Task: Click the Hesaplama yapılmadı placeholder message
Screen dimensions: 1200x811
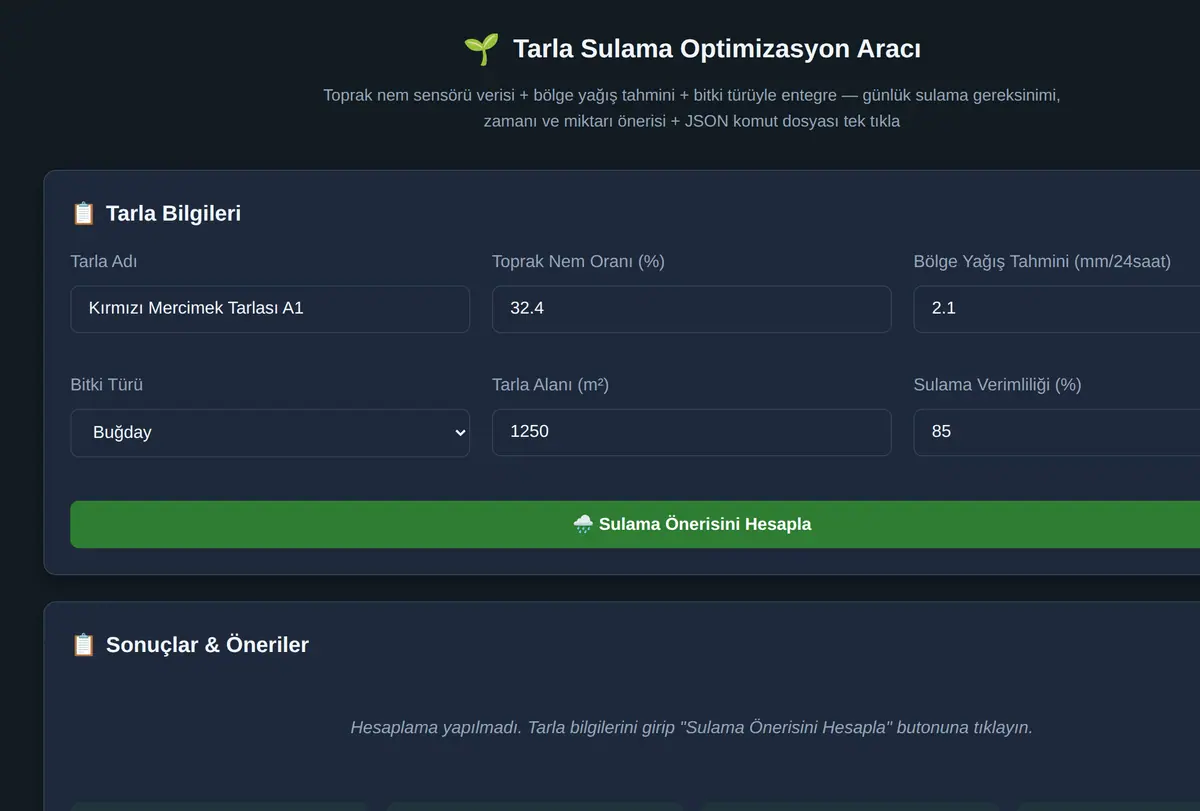Action: click(x=691, y=727)
